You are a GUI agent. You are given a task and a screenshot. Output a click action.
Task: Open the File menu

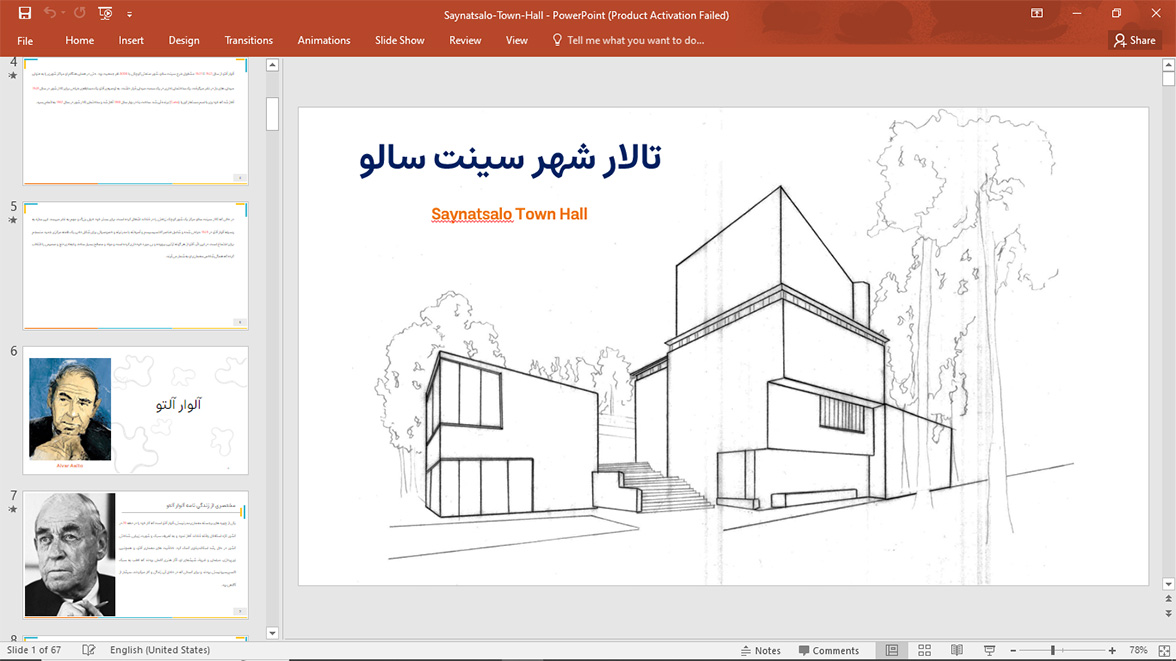point(25,41)
